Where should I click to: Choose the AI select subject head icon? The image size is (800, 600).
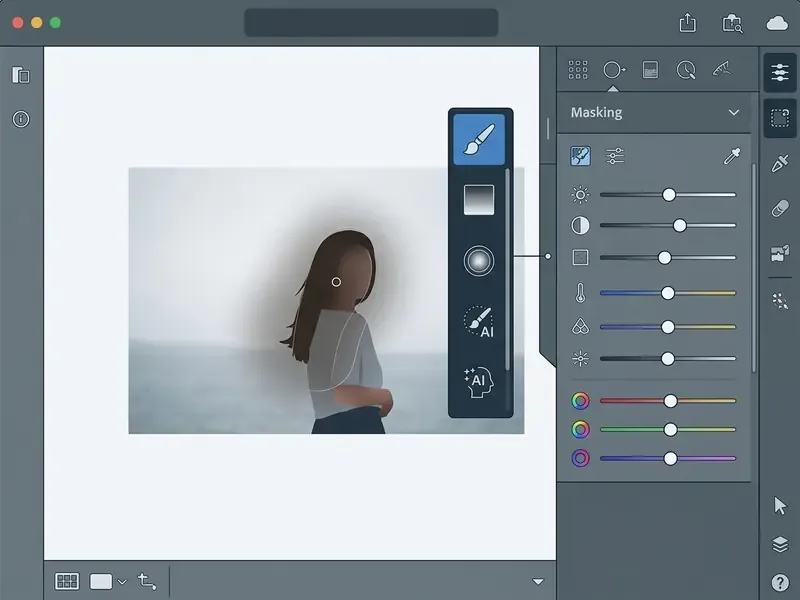[479, 382]
